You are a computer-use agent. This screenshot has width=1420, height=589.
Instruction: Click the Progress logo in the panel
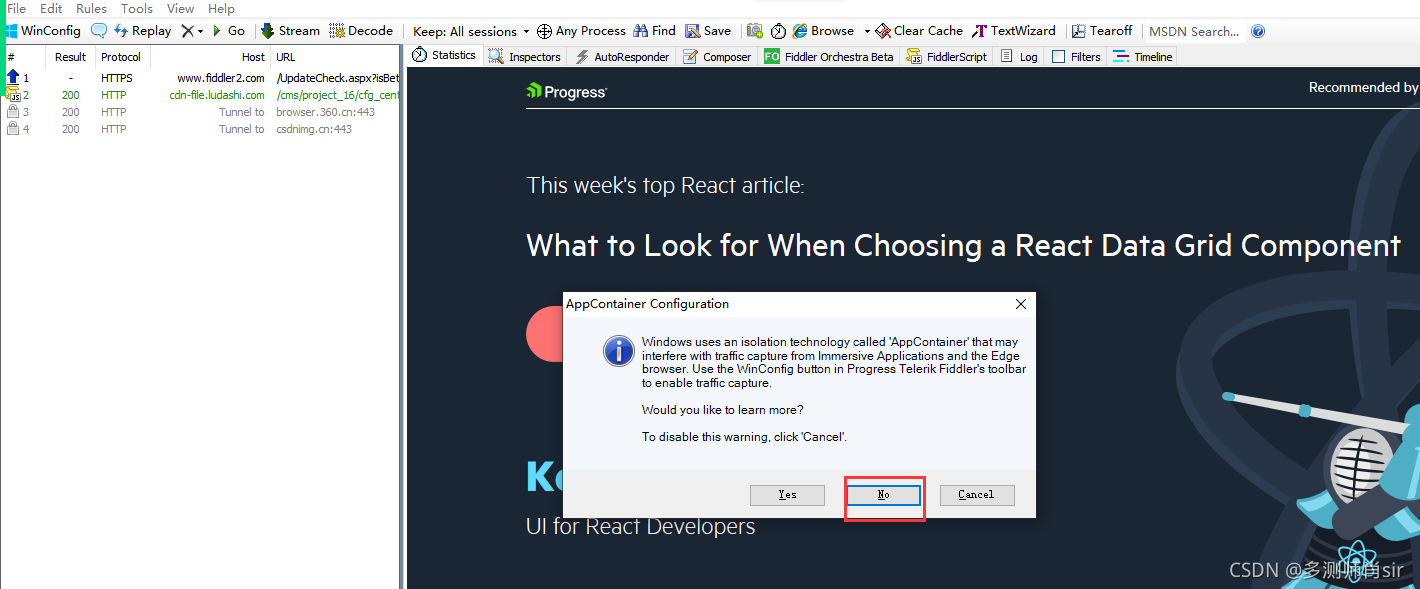pos(566,92)
